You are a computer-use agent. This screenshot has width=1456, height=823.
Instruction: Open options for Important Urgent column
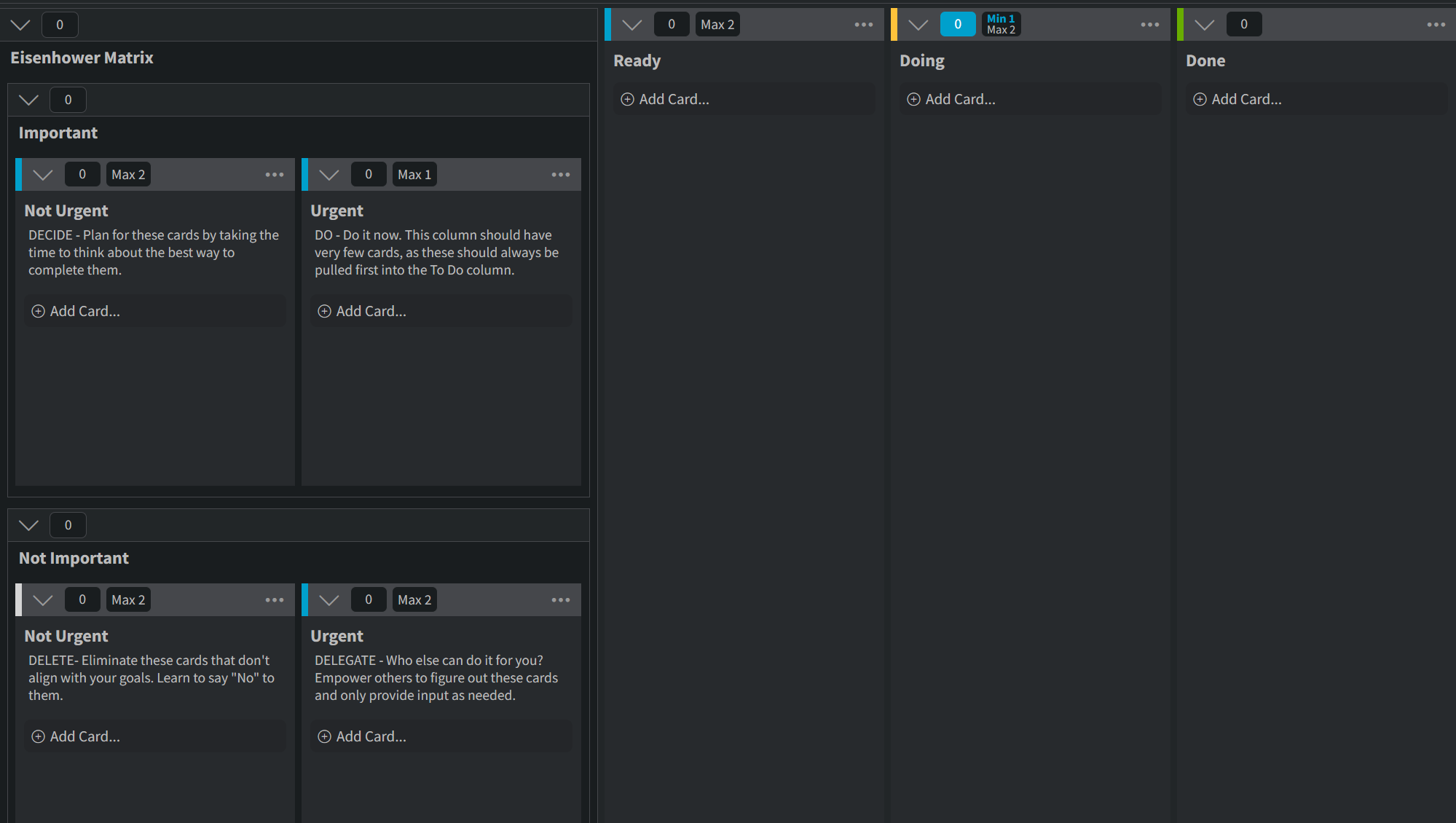coord(561,175)
